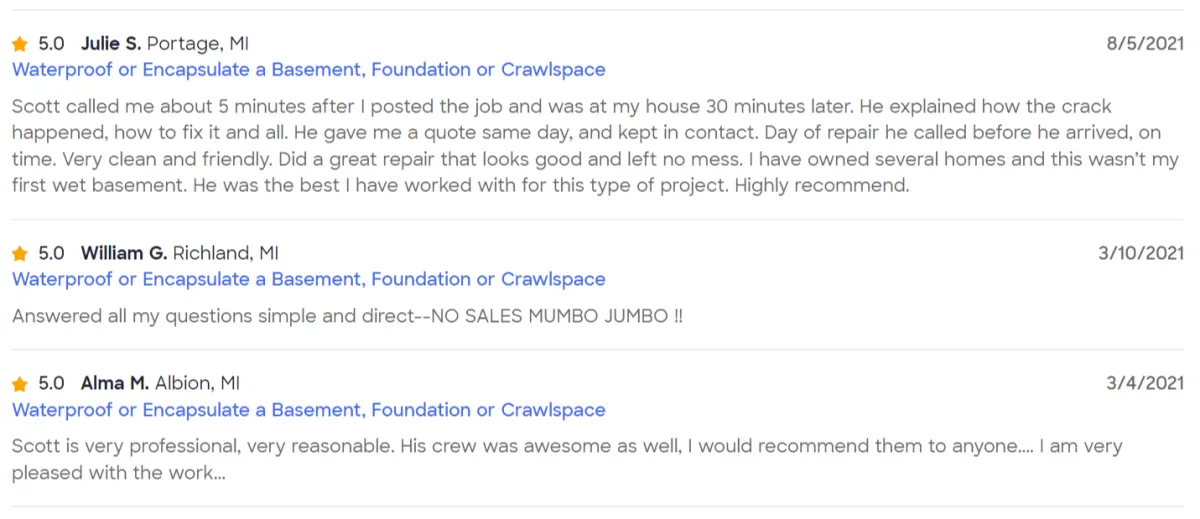The image size is (1200, 519).
Task: Click the review text beginning Scott is very professional
Action: pos(567,460)
